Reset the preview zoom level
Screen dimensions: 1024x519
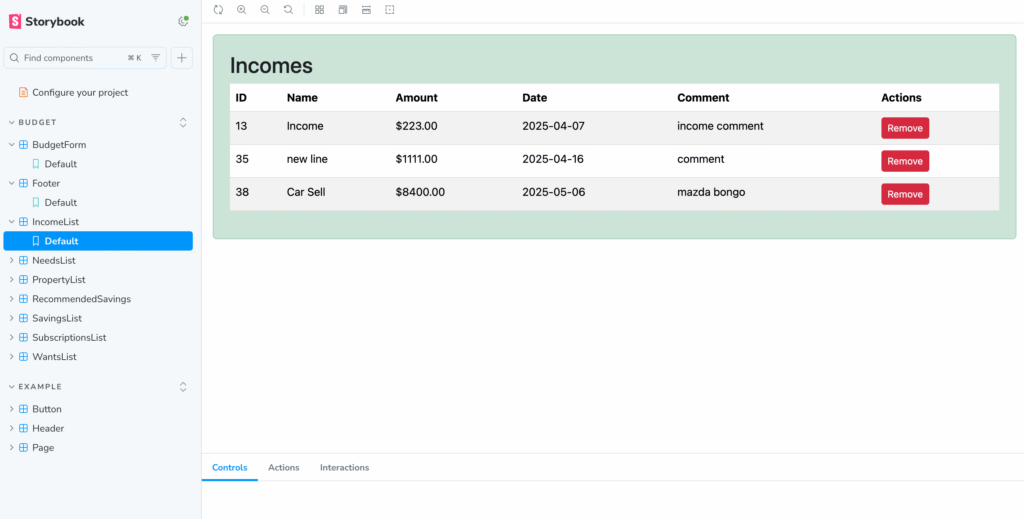pyautogui.click(x=288, y=9)
